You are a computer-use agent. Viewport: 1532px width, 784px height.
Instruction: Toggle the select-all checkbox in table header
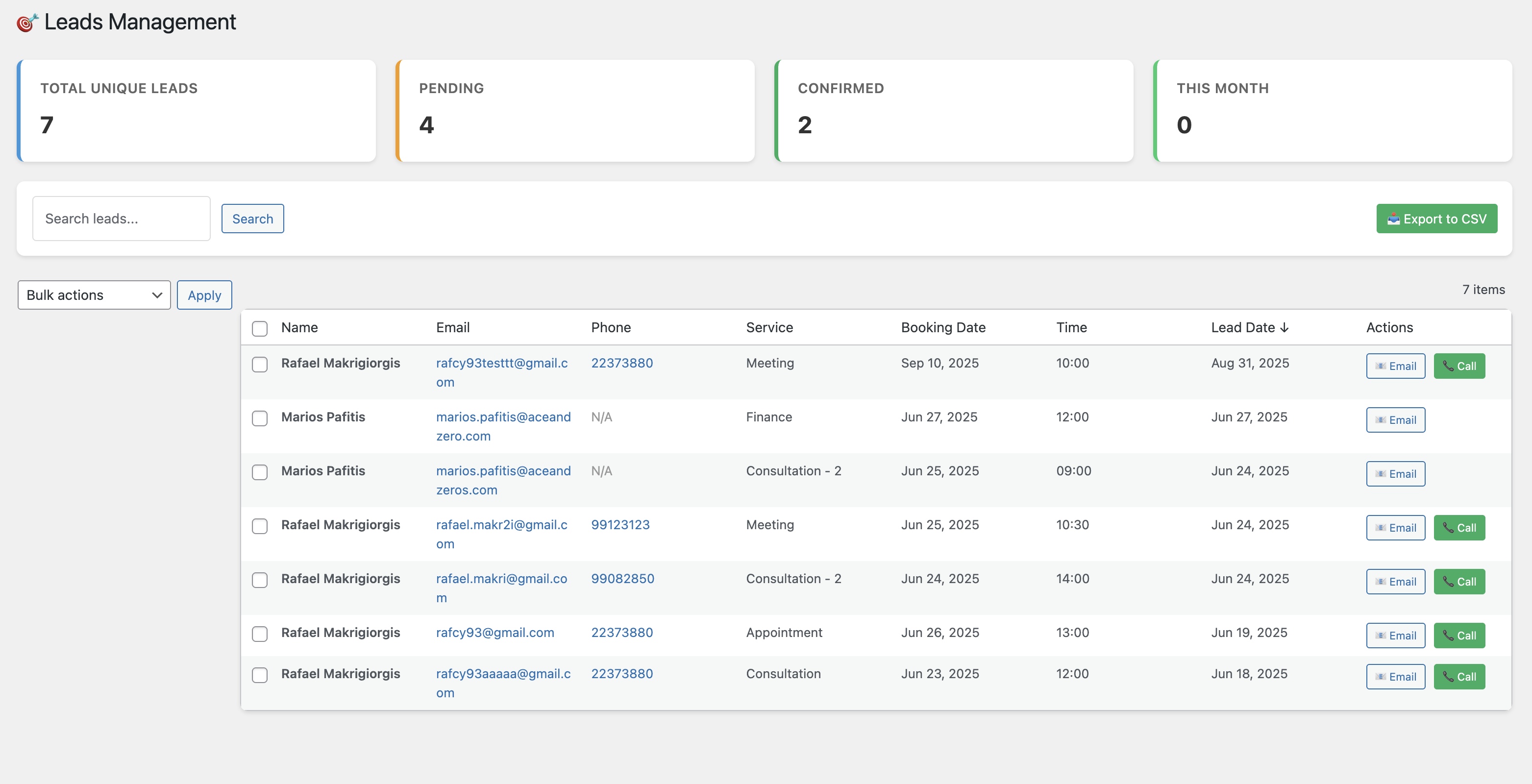click(x=259, y=328)
